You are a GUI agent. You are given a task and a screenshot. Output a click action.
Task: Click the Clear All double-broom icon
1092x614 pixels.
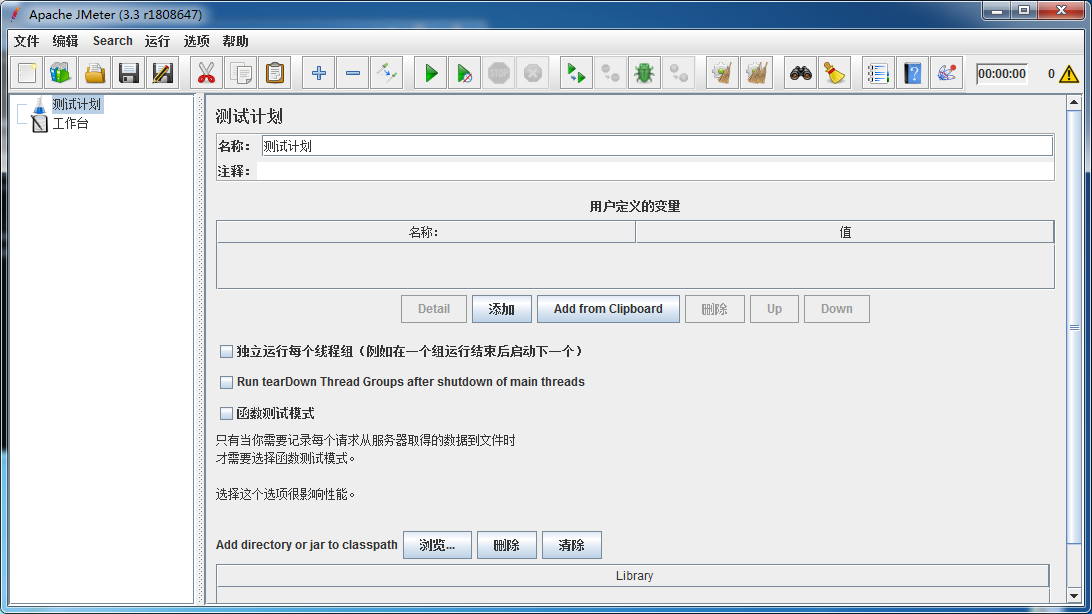757,73
